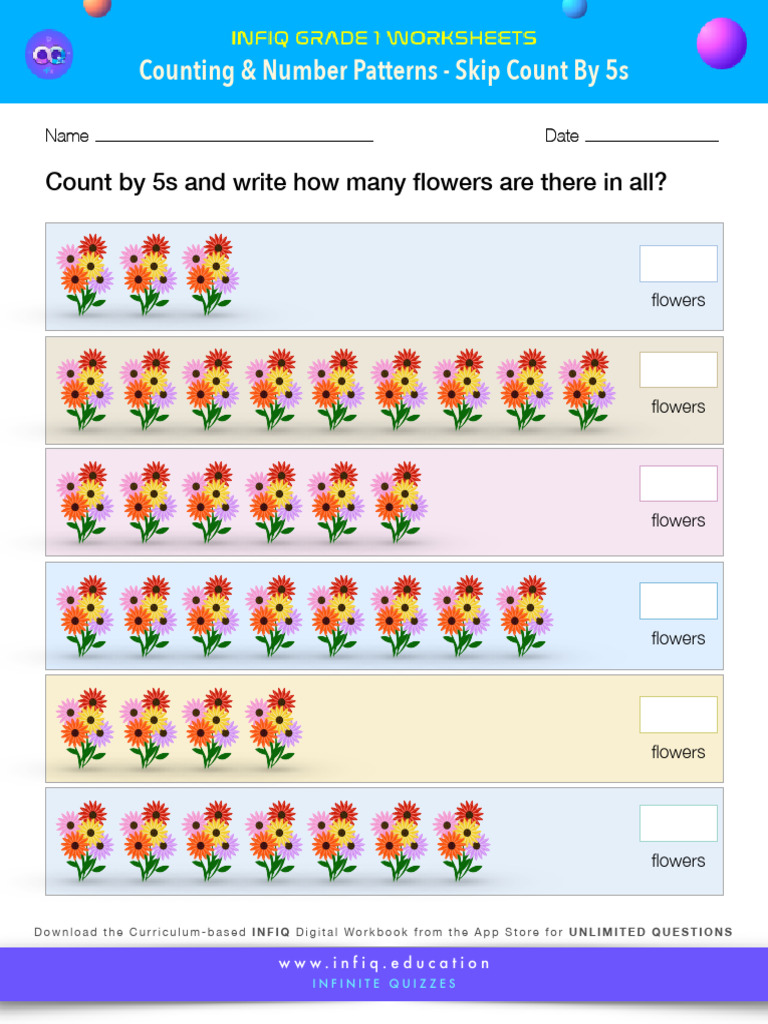Click the answer box in the yellow row

678,715
